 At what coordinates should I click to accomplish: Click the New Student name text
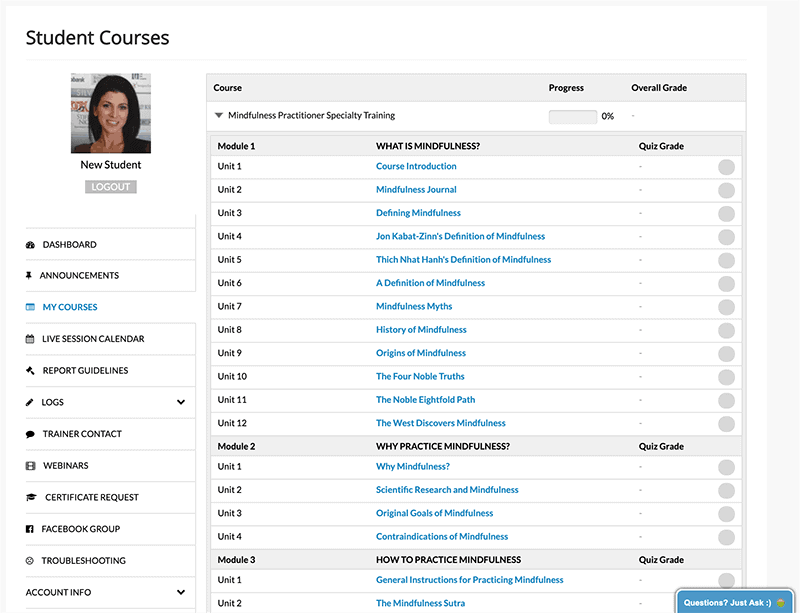111,165
